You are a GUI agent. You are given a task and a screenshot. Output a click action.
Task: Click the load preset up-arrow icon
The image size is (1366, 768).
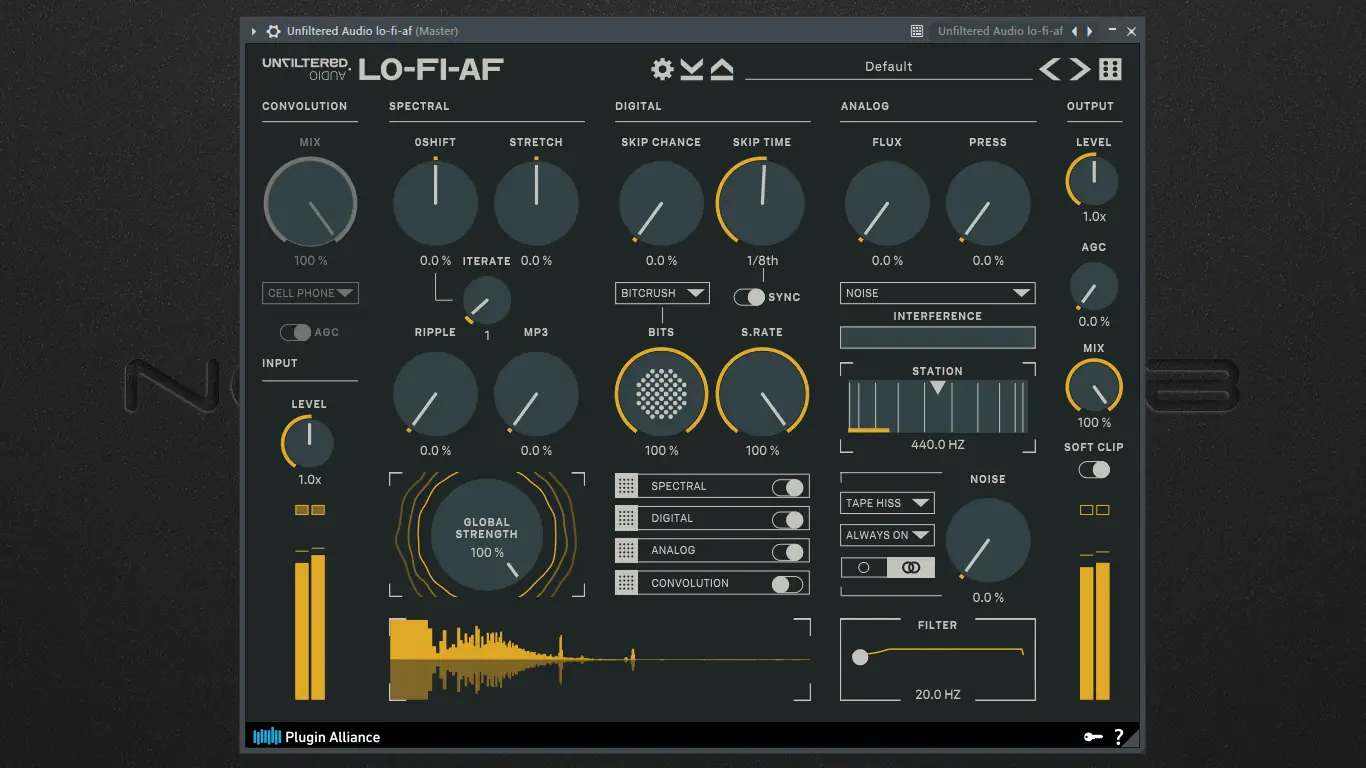point(722,69)
